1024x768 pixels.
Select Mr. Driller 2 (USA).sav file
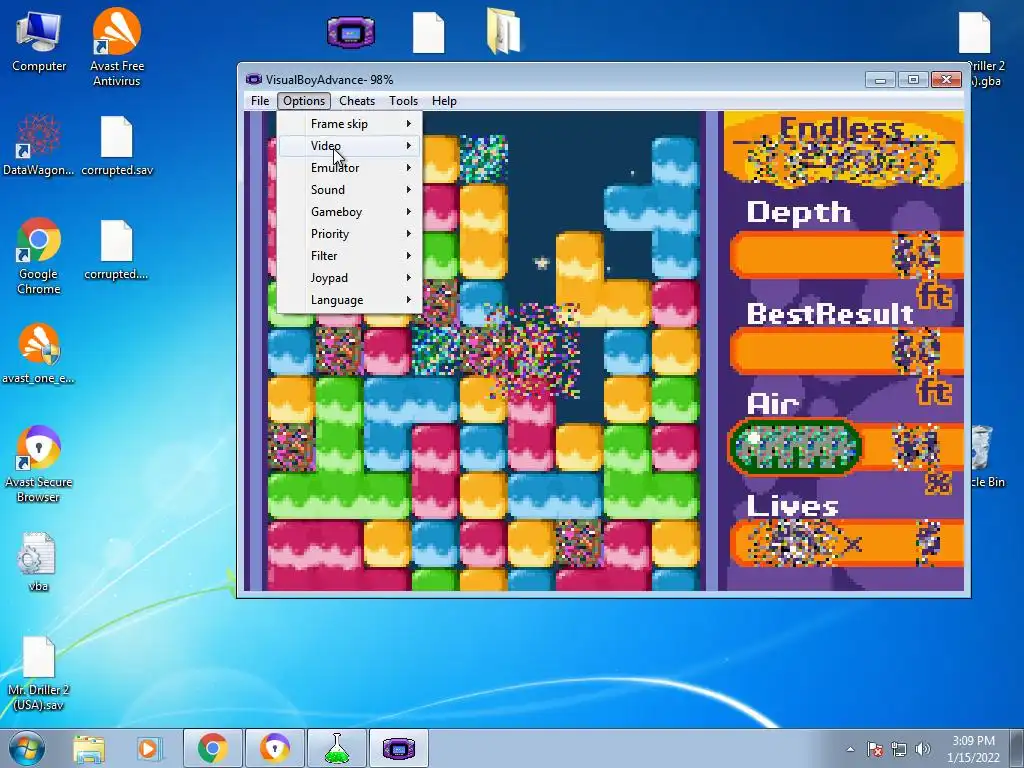[39, 673]
